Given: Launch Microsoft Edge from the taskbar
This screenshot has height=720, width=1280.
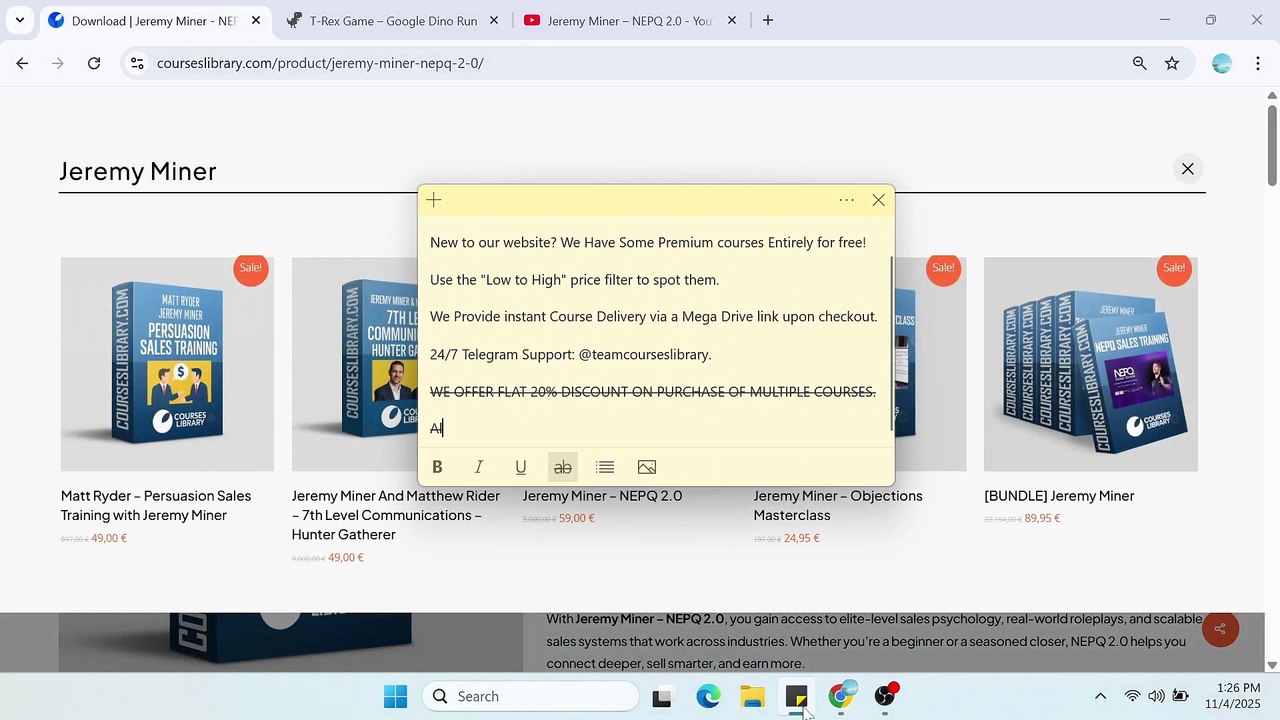Looking at the screenshot, I should click(708, 696).
